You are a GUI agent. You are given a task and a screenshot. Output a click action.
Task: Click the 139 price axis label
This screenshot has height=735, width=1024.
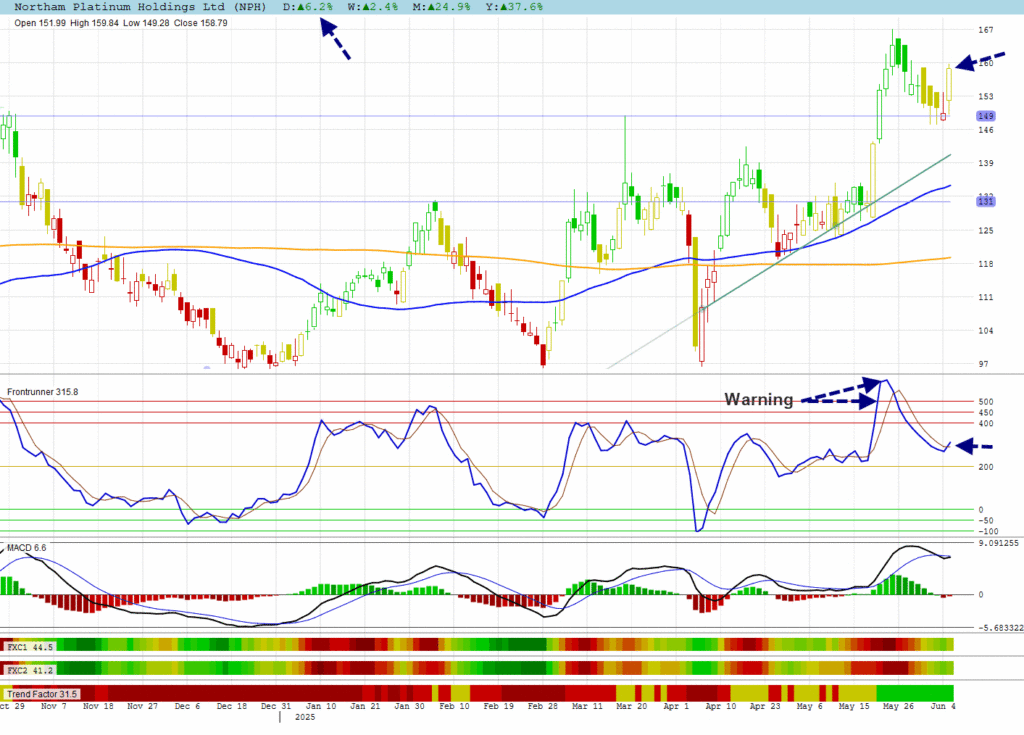tap(985, 163)
